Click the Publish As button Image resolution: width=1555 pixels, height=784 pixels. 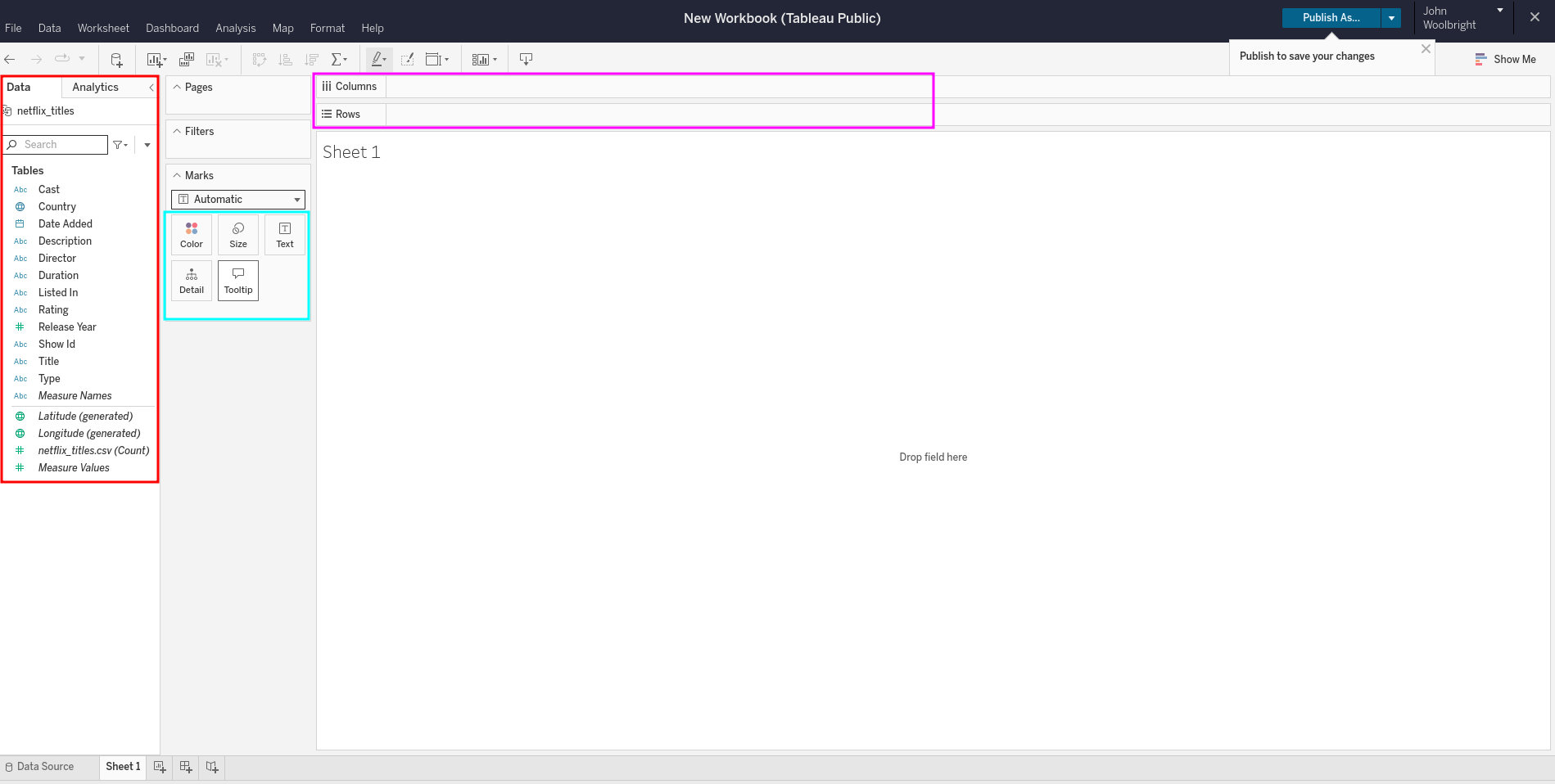[1331, 18]
